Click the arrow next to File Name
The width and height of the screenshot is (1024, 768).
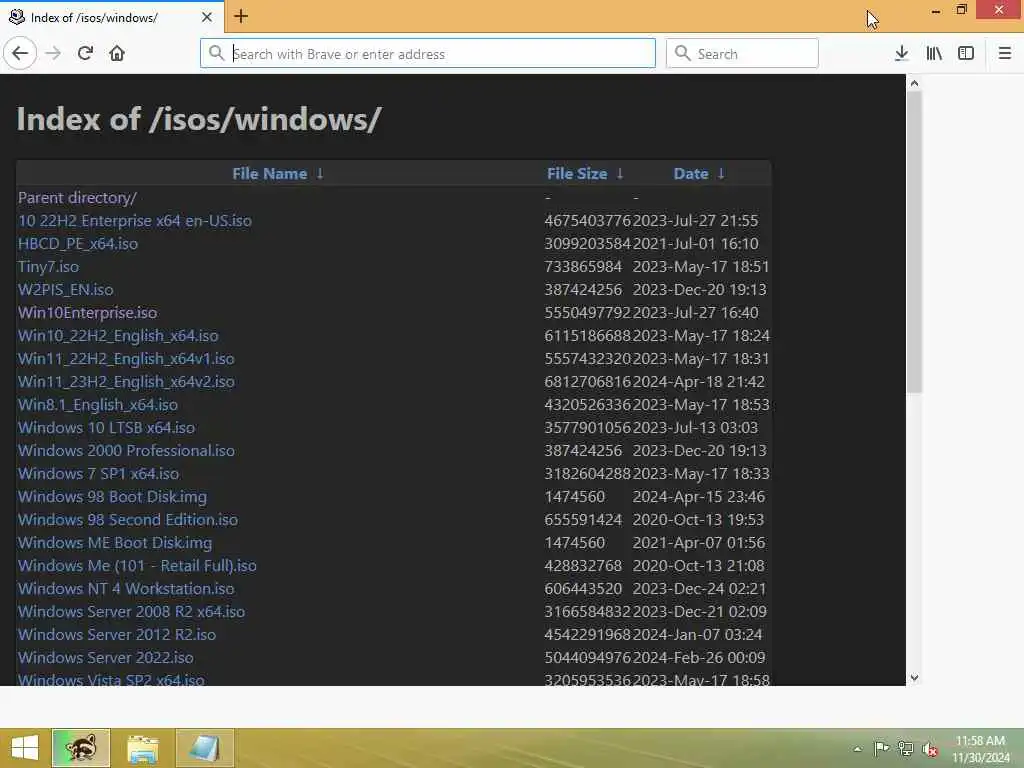[x=320, y=174]
